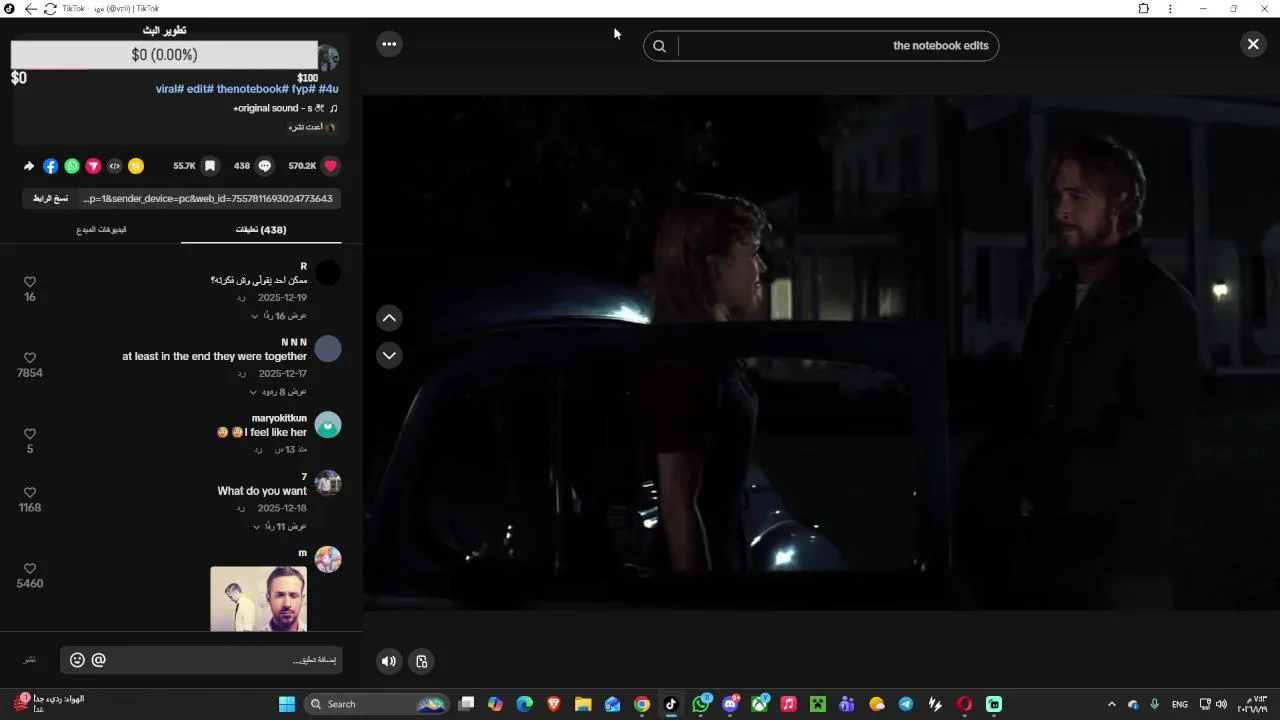Open Telegram from the taskbar
The image size is (1280, 720).
[x=906, y=704]
